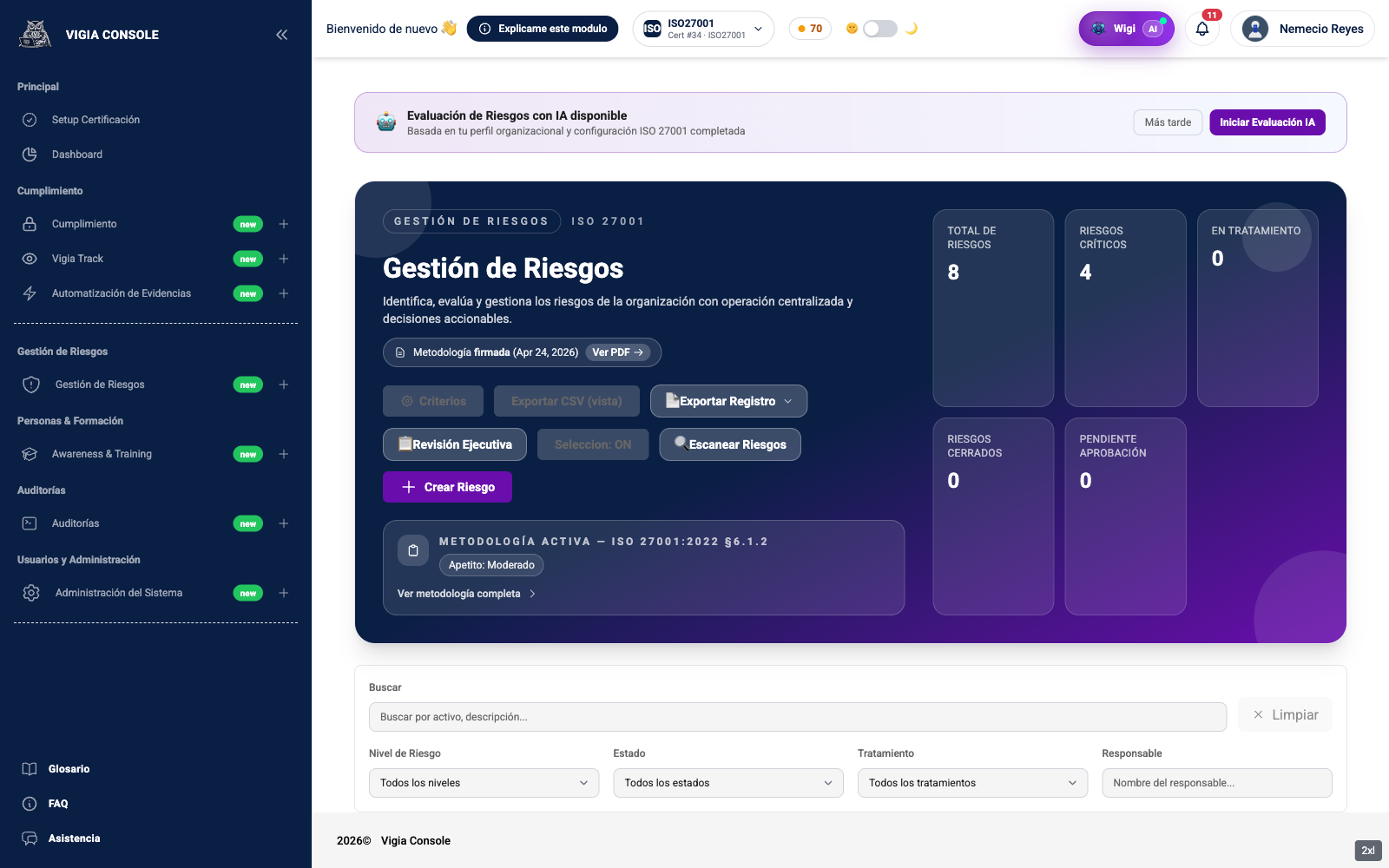The width and height of the screenshot is (1389, 868).
Task: Open the ISO27001 certification selector dropdown
Action: [x=703, y=29]
